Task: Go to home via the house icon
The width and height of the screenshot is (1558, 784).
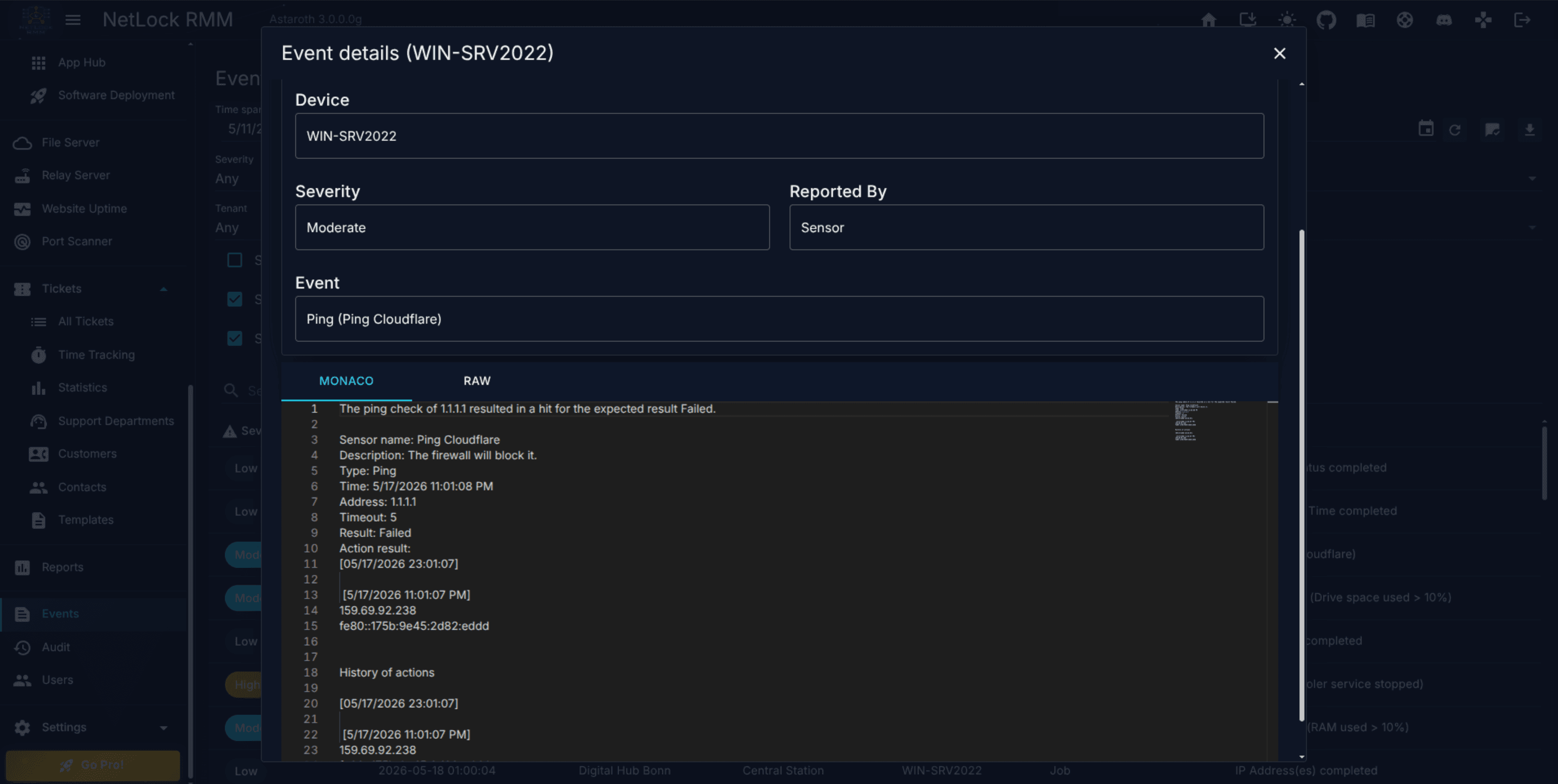Action: pos(1208,20)
